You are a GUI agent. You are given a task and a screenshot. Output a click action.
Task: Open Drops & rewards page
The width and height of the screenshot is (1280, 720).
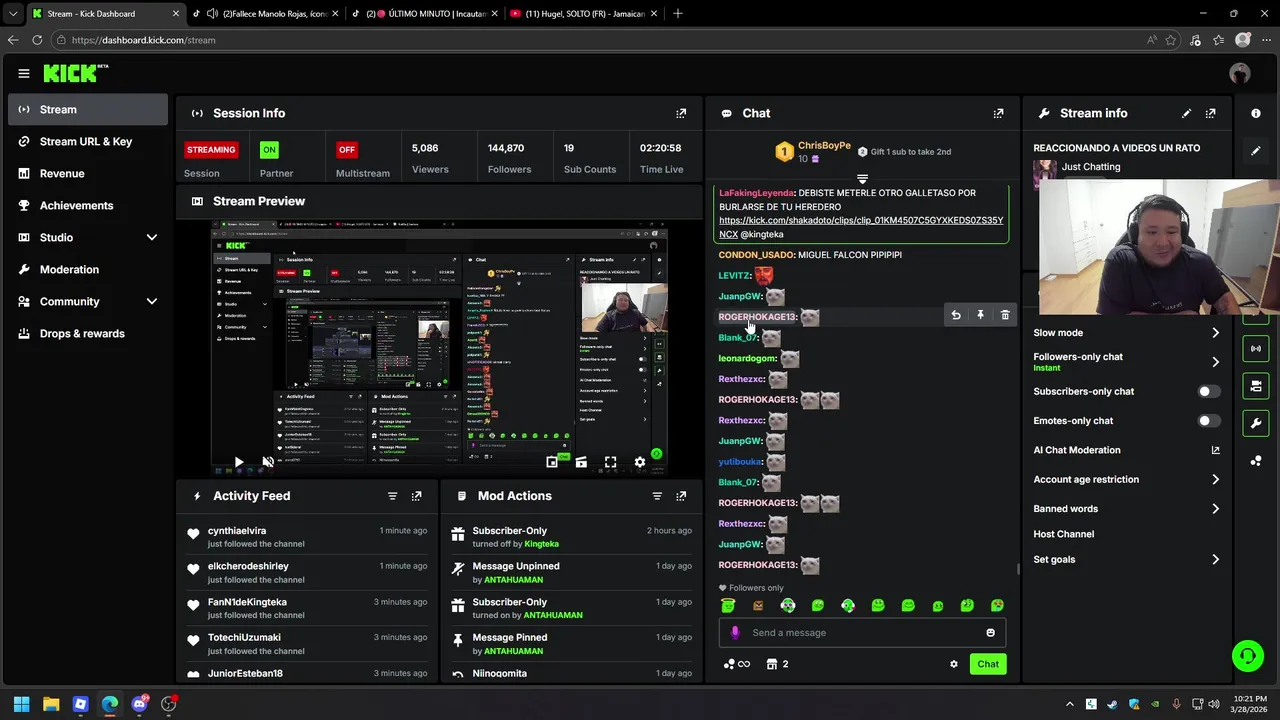88,333
